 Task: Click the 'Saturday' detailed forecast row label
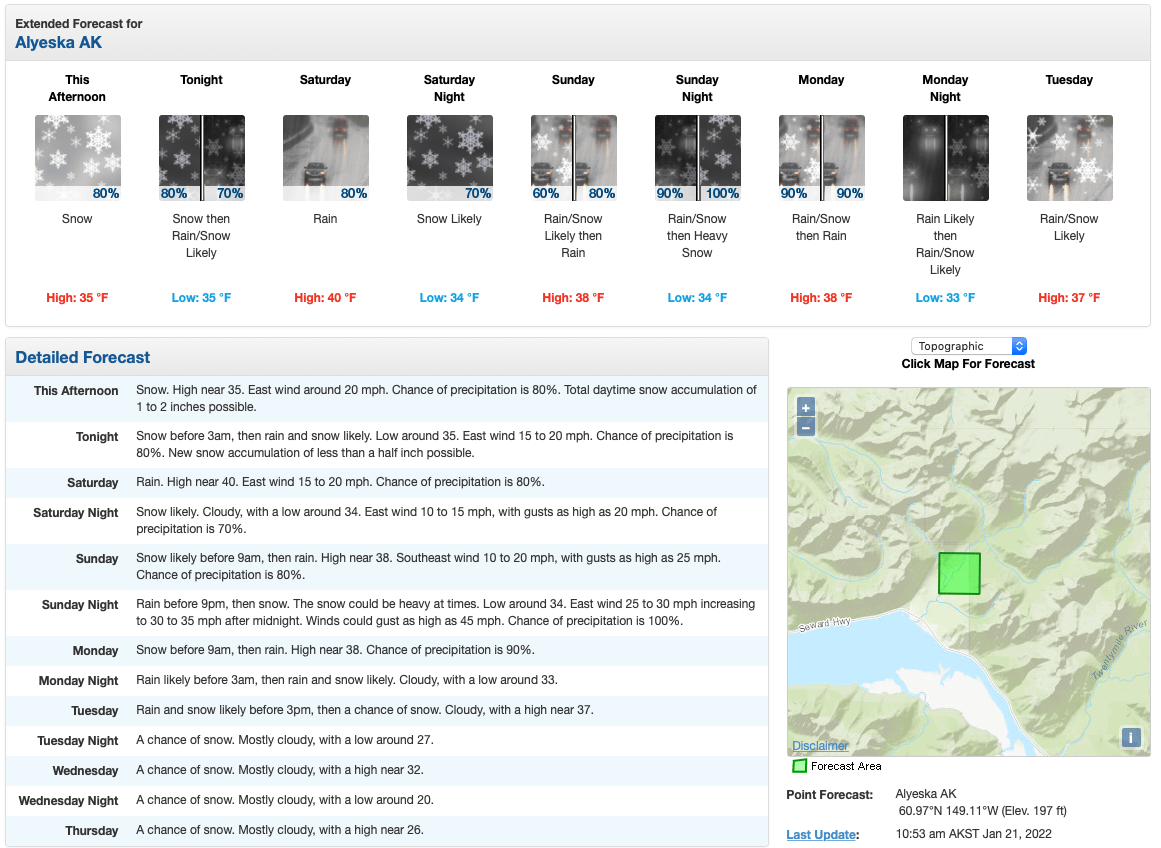coord(93,482)
